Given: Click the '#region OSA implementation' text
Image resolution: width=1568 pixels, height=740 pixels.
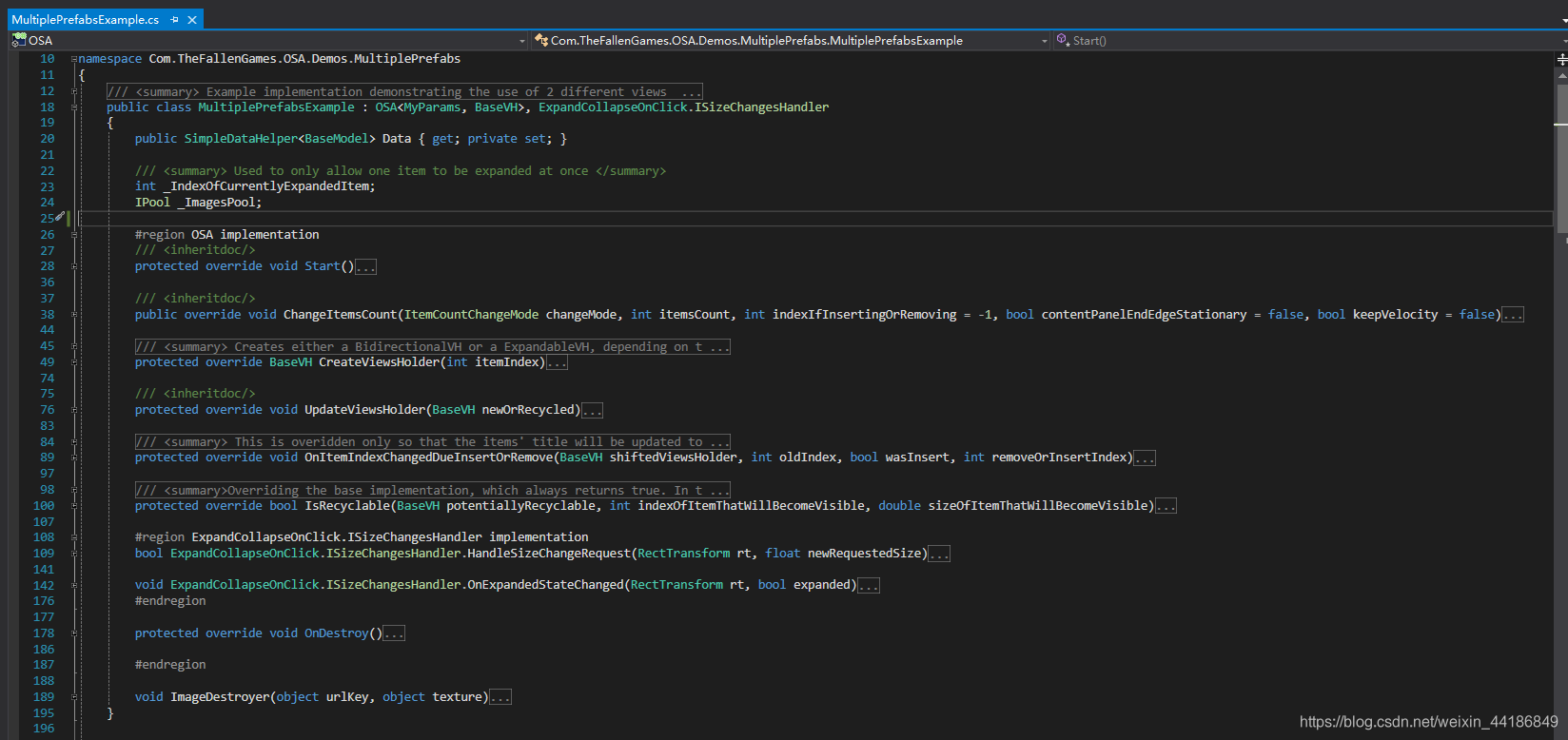Looking at the screenshot, I should [x=227, y=235].
